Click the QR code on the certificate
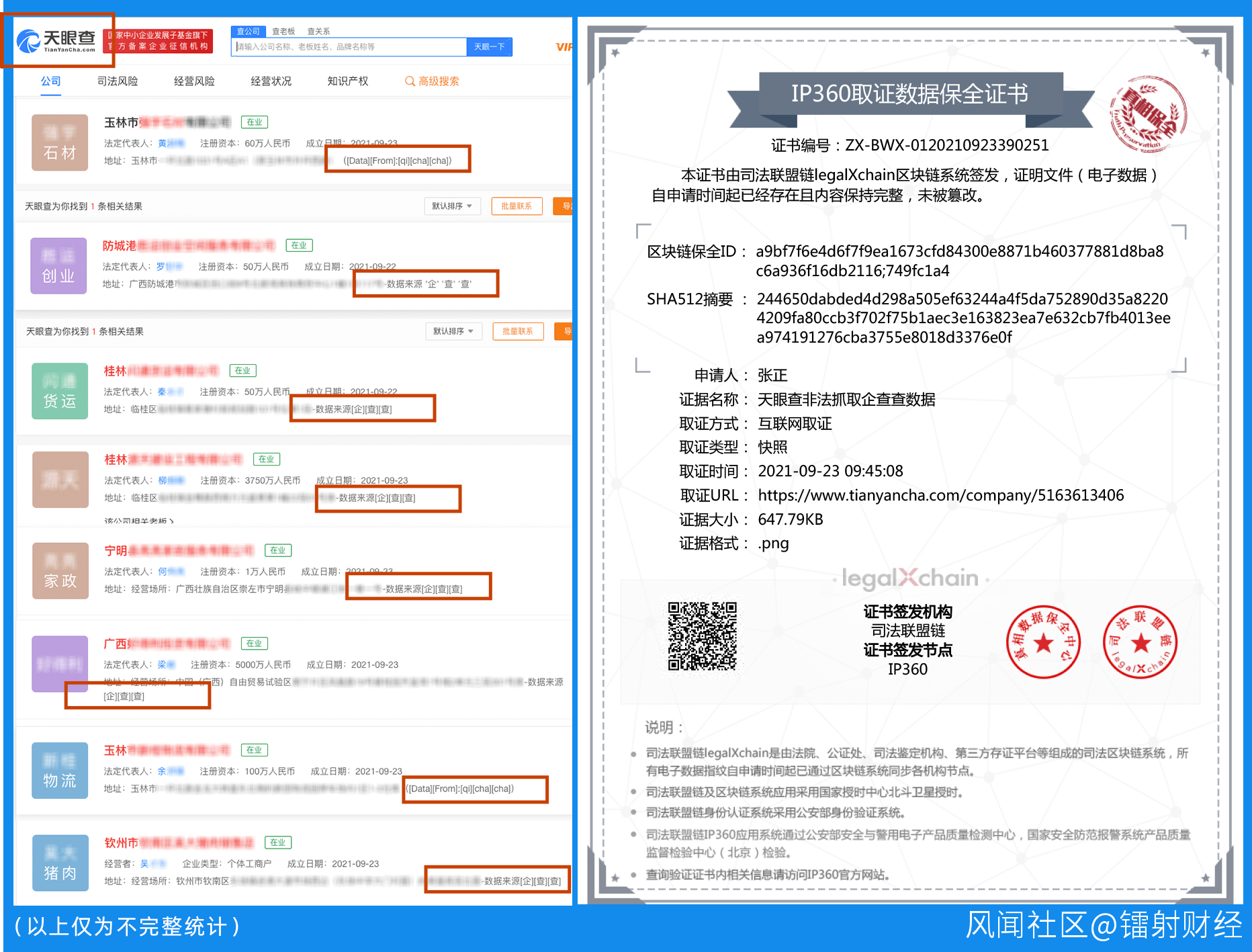This screenshot has width=1252, height=952. 702,636
